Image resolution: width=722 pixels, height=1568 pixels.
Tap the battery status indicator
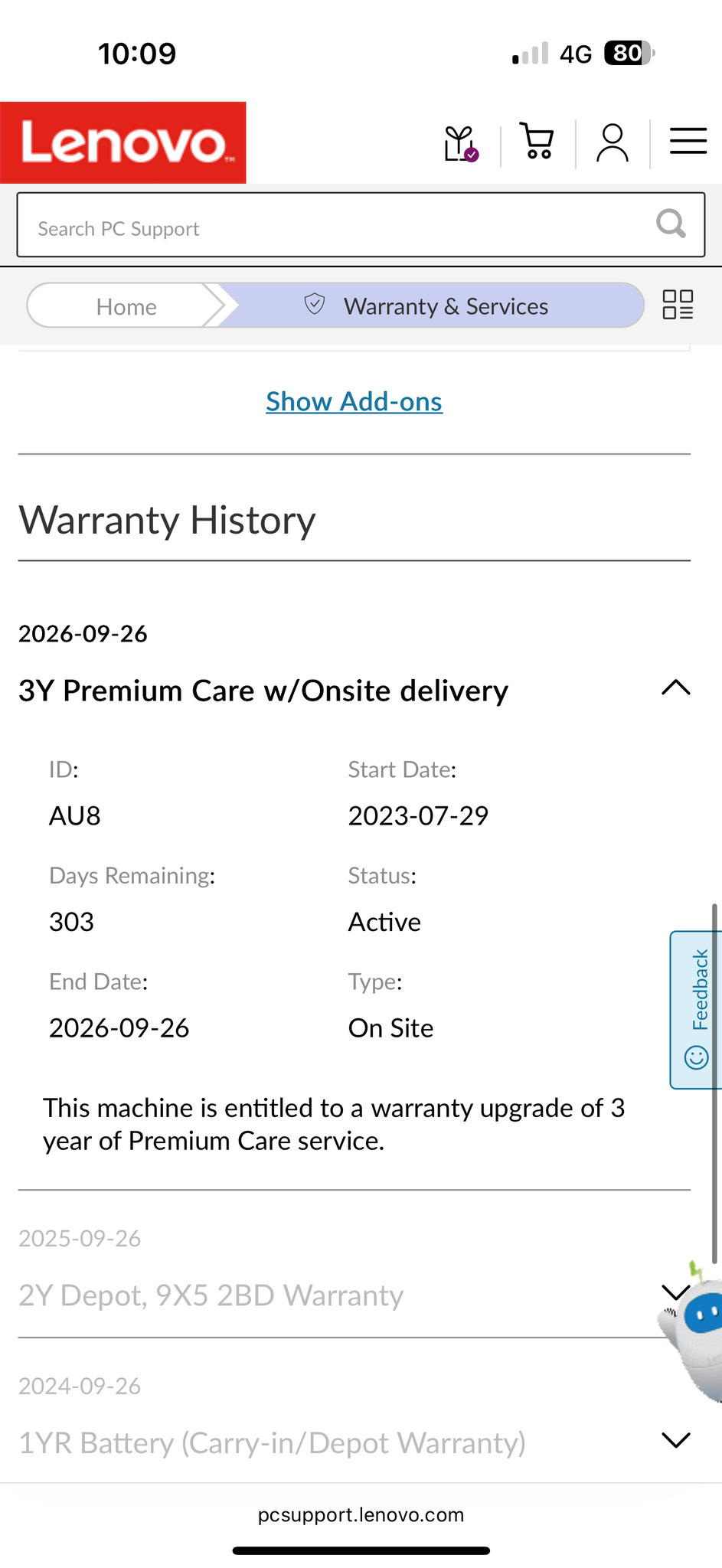628,54
